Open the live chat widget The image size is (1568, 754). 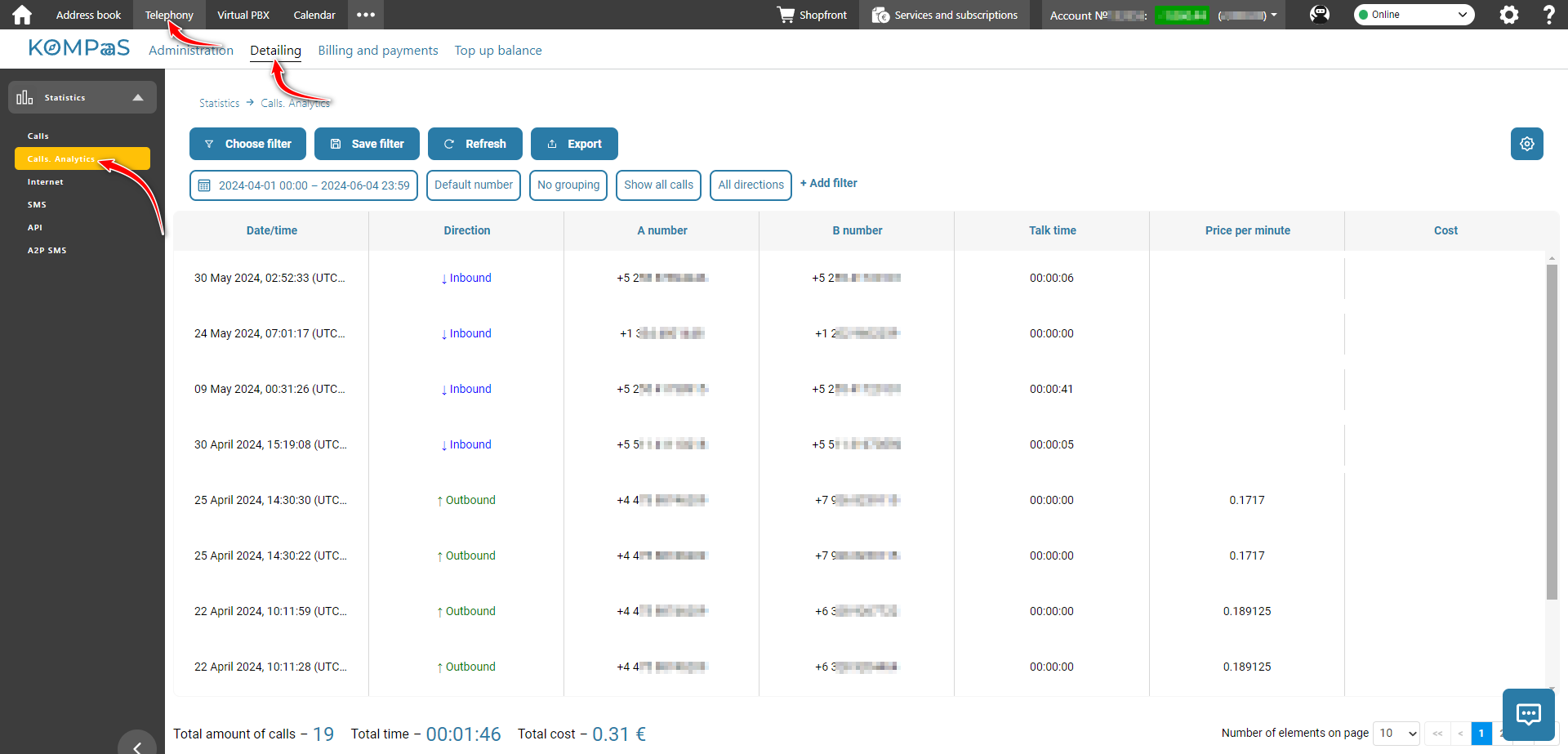point(1529,715)
